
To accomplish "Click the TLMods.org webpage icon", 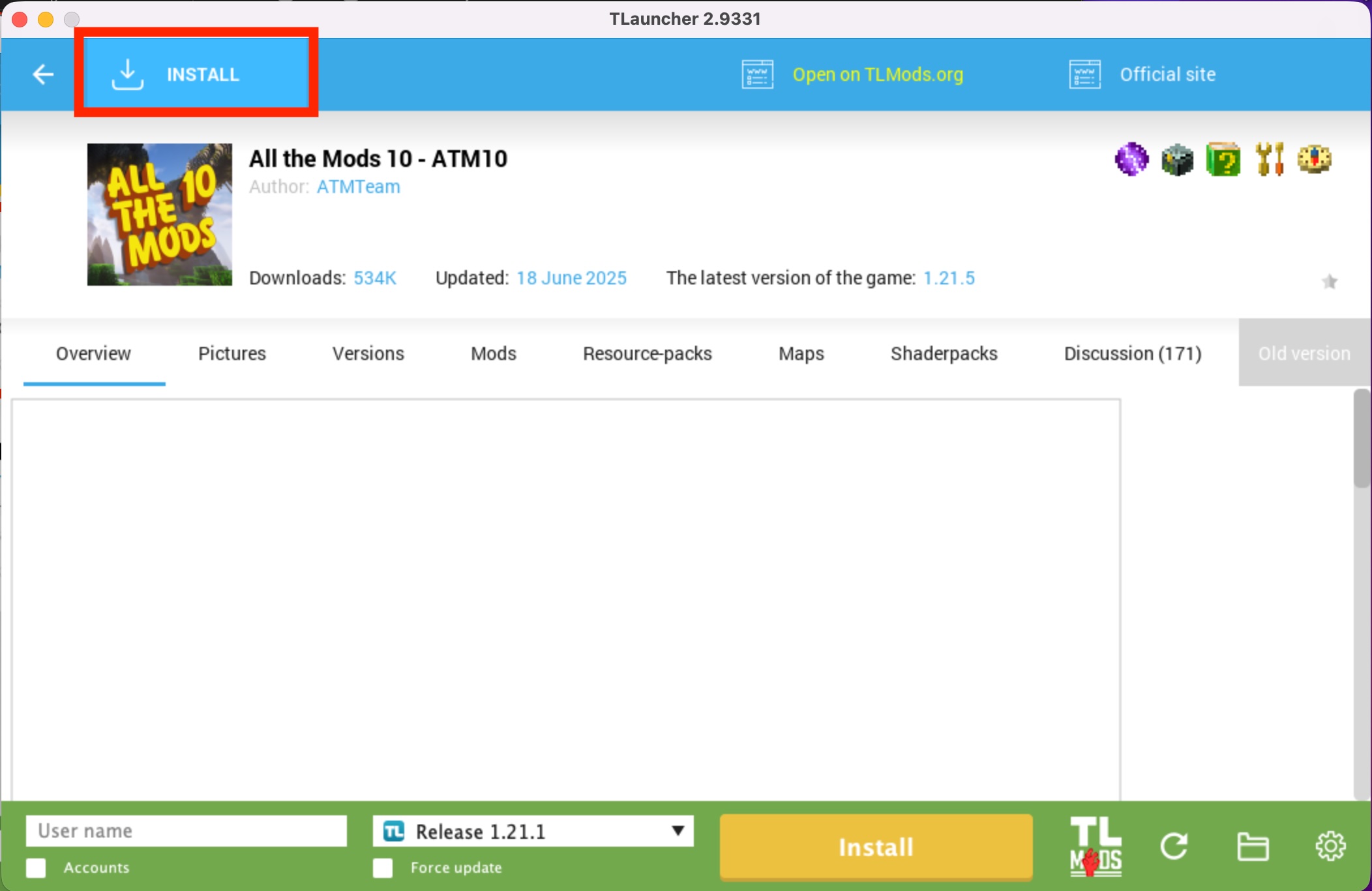I will (x=757, y=74).
